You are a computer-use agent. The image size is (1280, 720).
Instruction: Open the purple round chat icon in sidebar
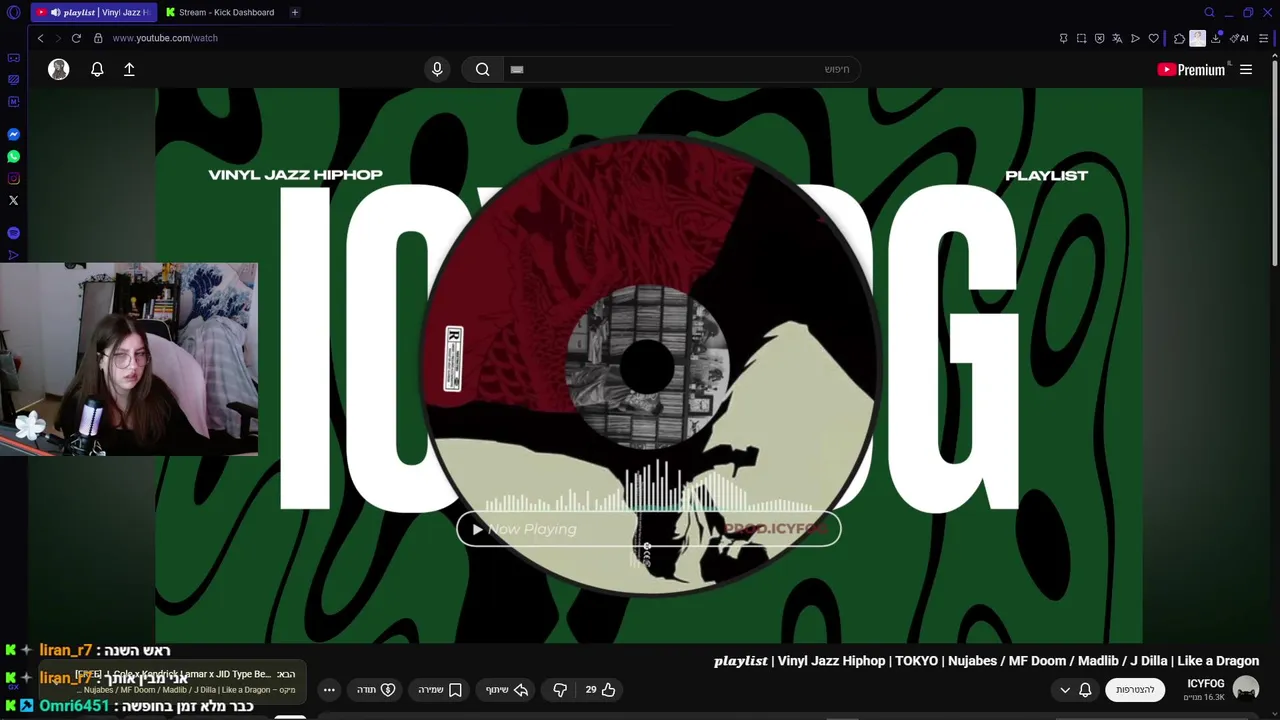pyautogui.click(x=13, y=233)
